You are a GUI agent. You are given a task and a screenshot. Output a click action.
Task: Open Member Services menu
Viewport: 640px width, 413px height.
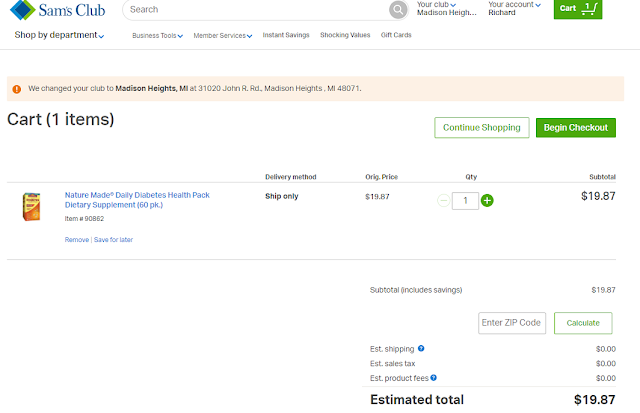pyautogui.click(x=222, y=35)
